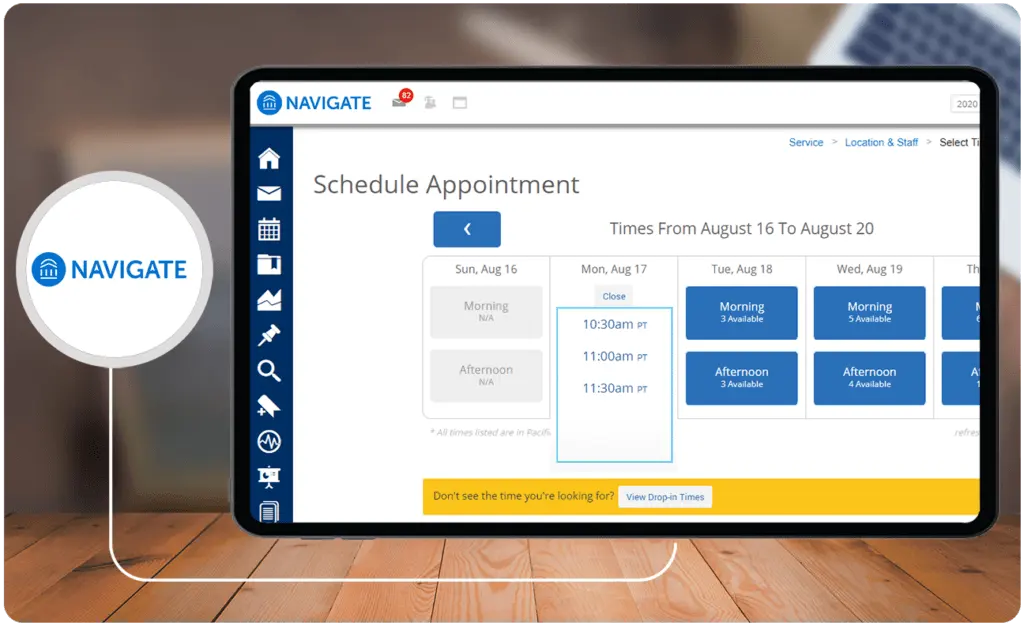Viewport: 1024px width, 626px height.
Task: Open the folder Cases icon in sidebar
Action: 269,264
